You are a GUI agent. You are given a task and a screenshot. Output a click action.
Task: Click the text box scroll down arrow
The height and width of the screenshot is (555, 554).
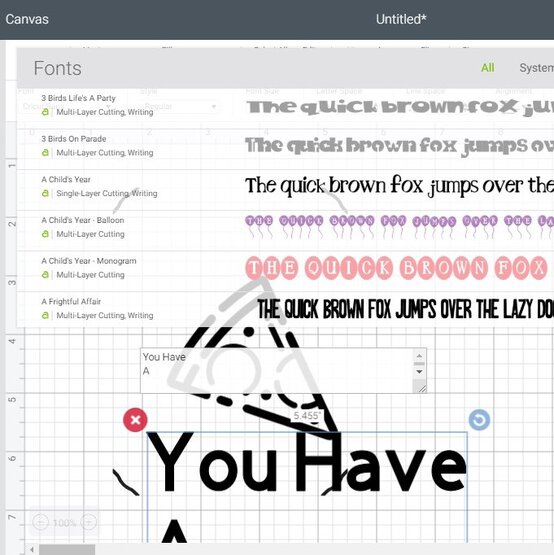(419, 372)
